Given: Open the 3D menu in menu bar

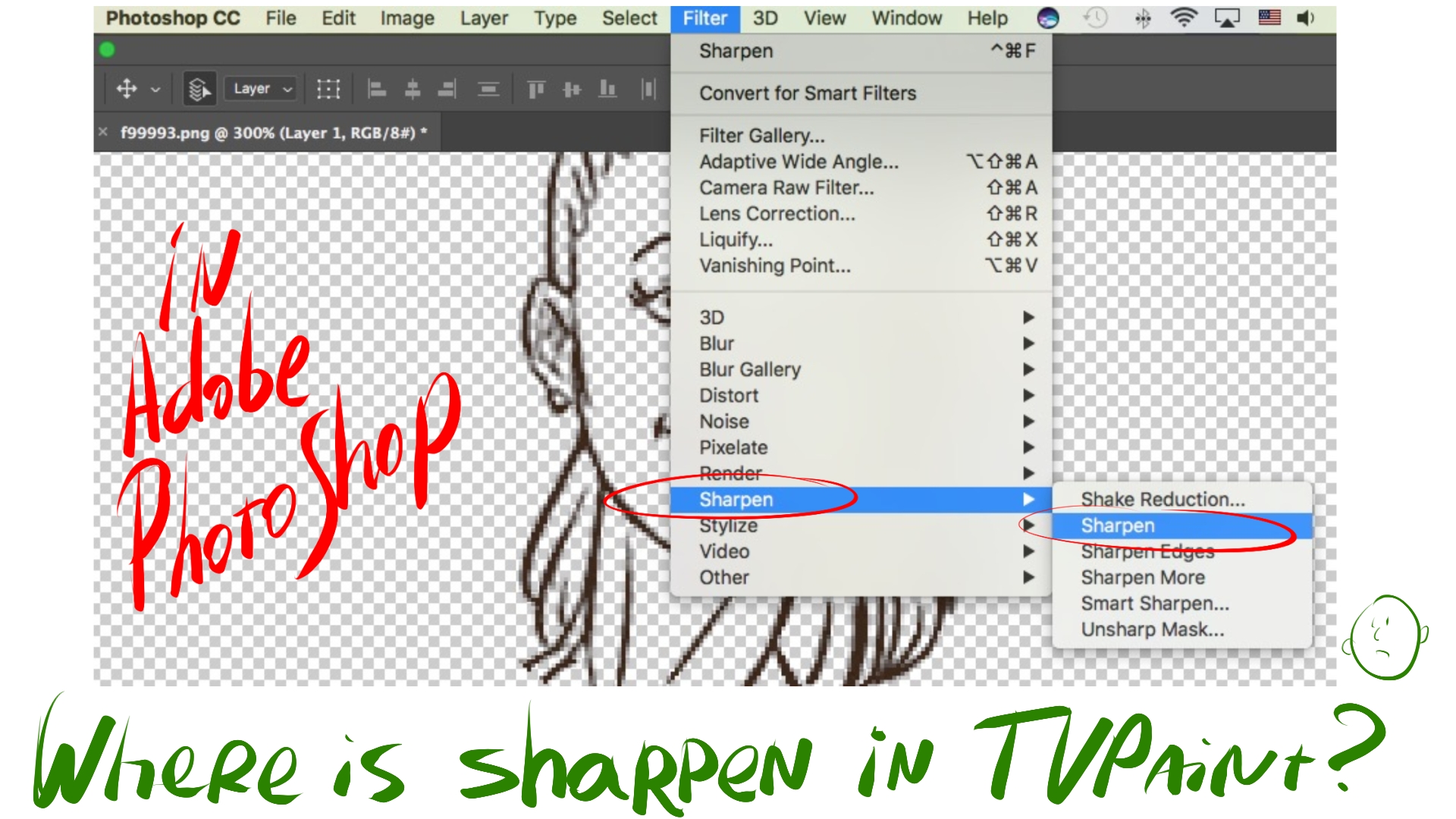Looking at the screenshot, I should [765, 18].
